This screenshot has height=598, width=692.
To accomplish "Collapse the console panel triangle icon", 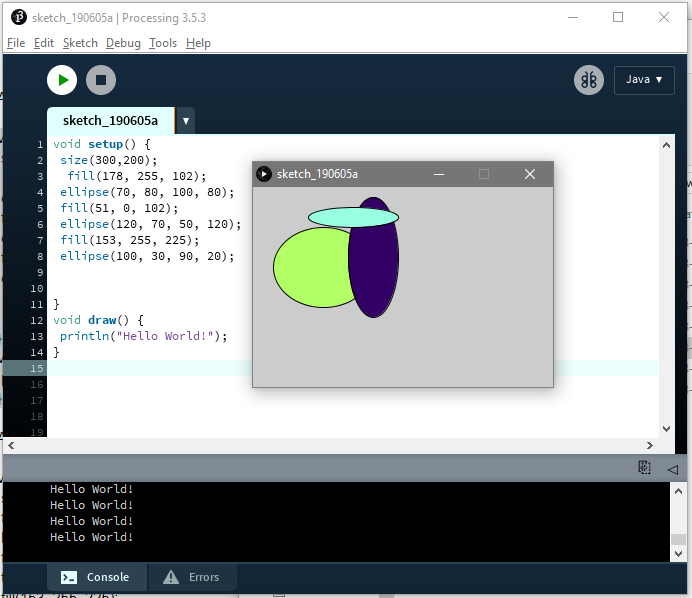I will [673, 469].
